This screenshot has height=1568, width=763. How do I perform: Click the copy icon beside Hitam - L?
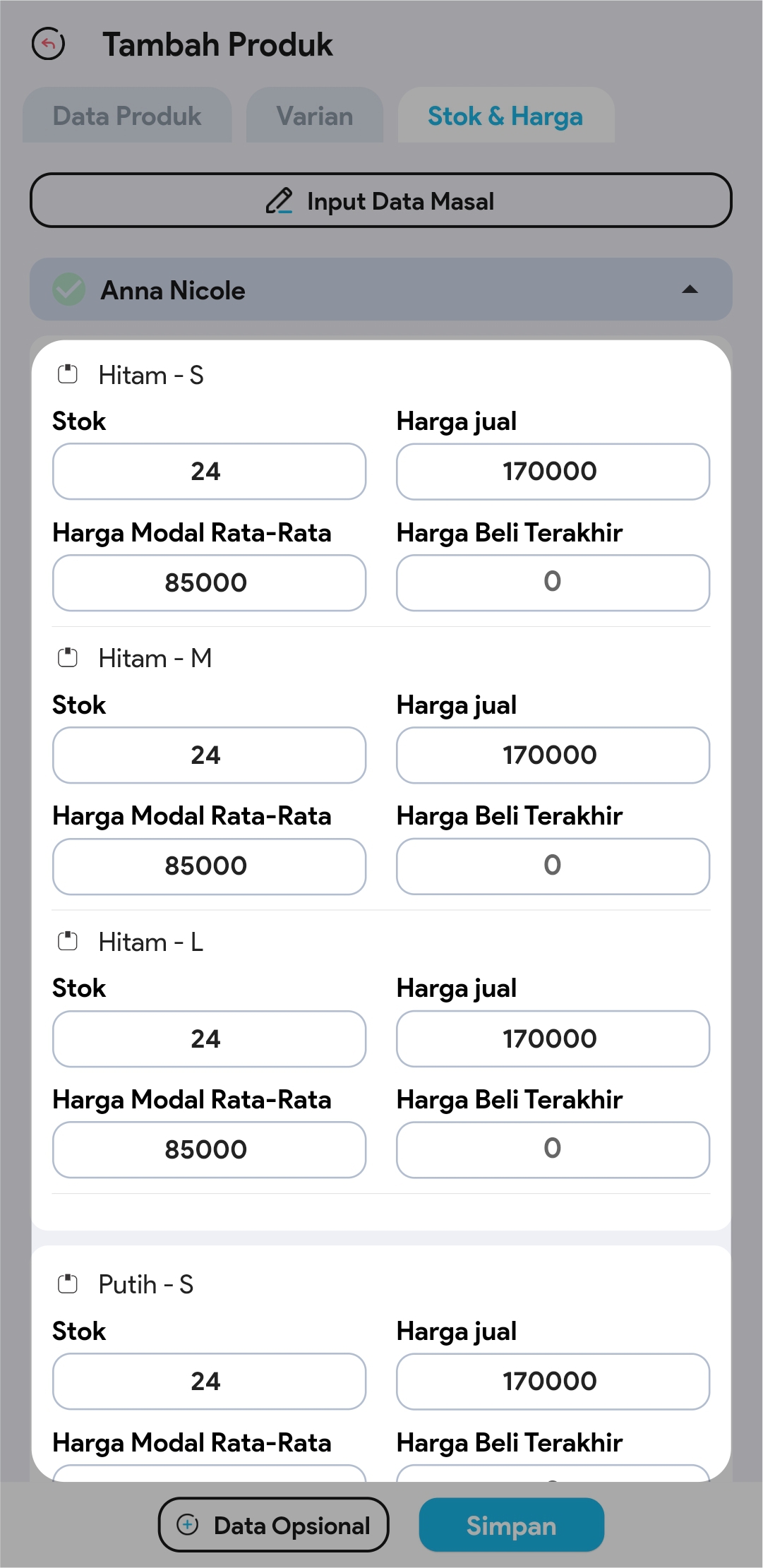pyautogui.click(x=68, y=941)
